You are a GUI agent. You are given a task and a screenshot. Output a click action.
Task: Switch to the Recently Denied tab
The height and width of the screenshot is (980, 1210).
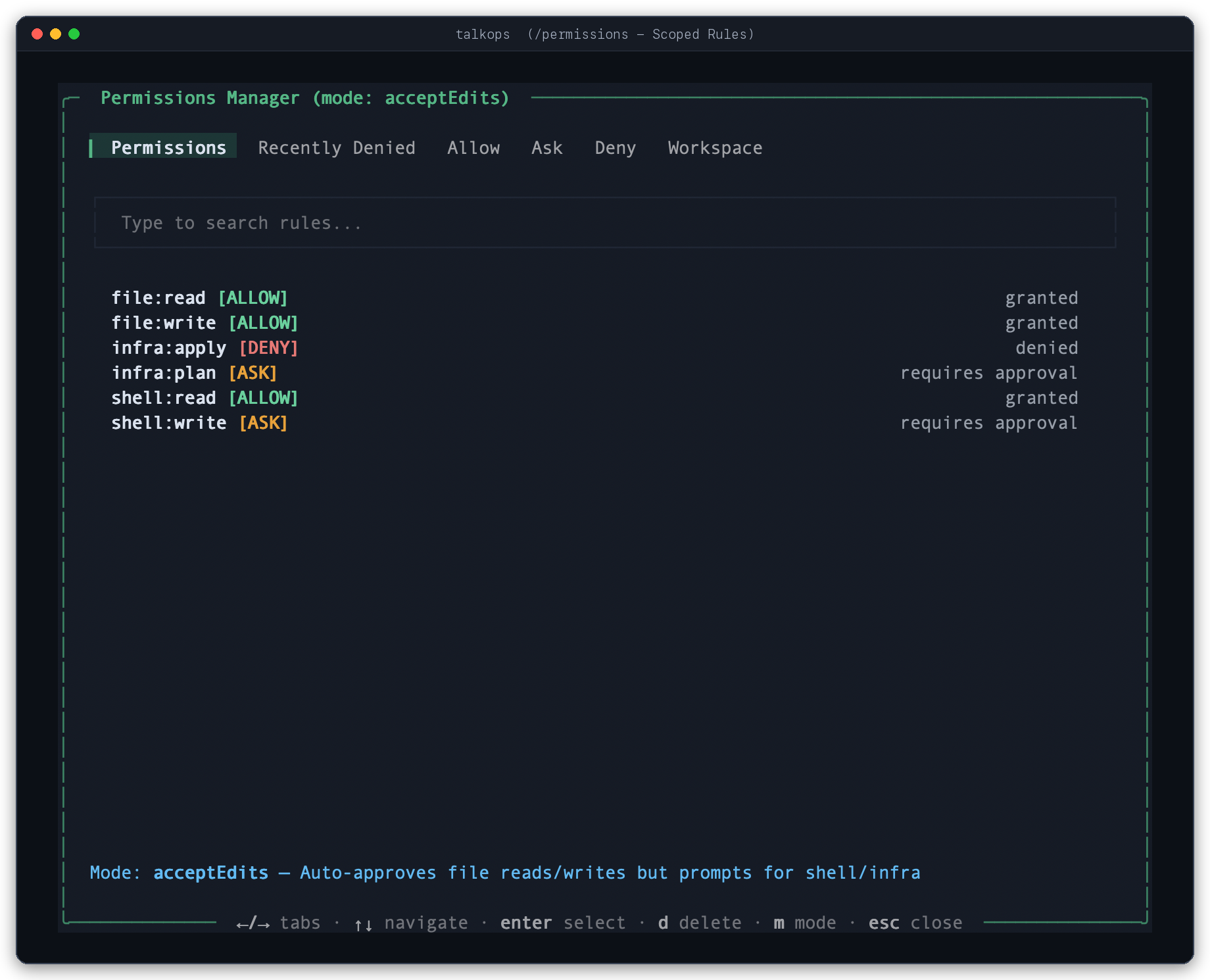tap(337, 148)
